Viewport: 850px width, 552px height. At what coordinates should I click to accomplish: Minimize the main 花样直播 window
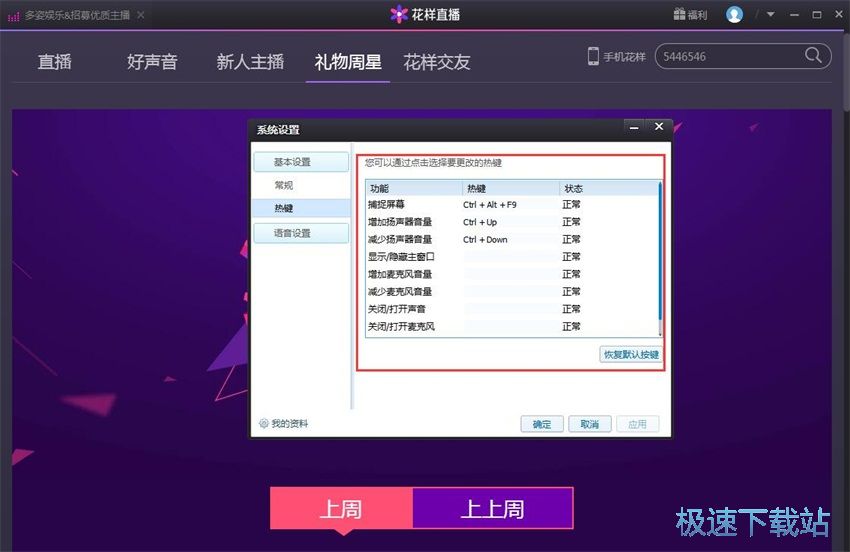pyautogui.click(x=794, y=15)
